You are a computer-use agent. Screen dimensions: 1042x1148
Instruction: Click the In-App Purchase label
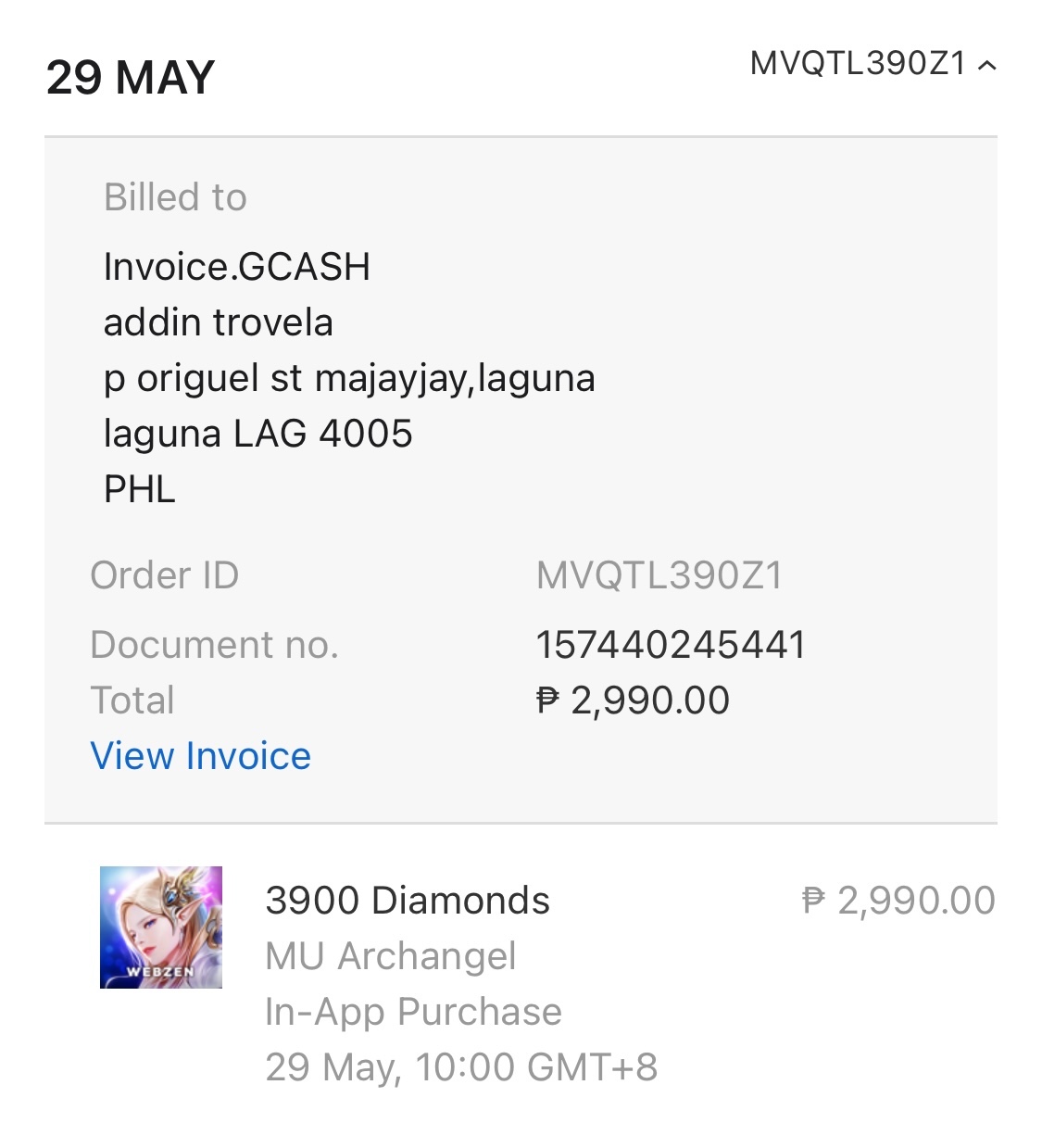[413, 1012]
